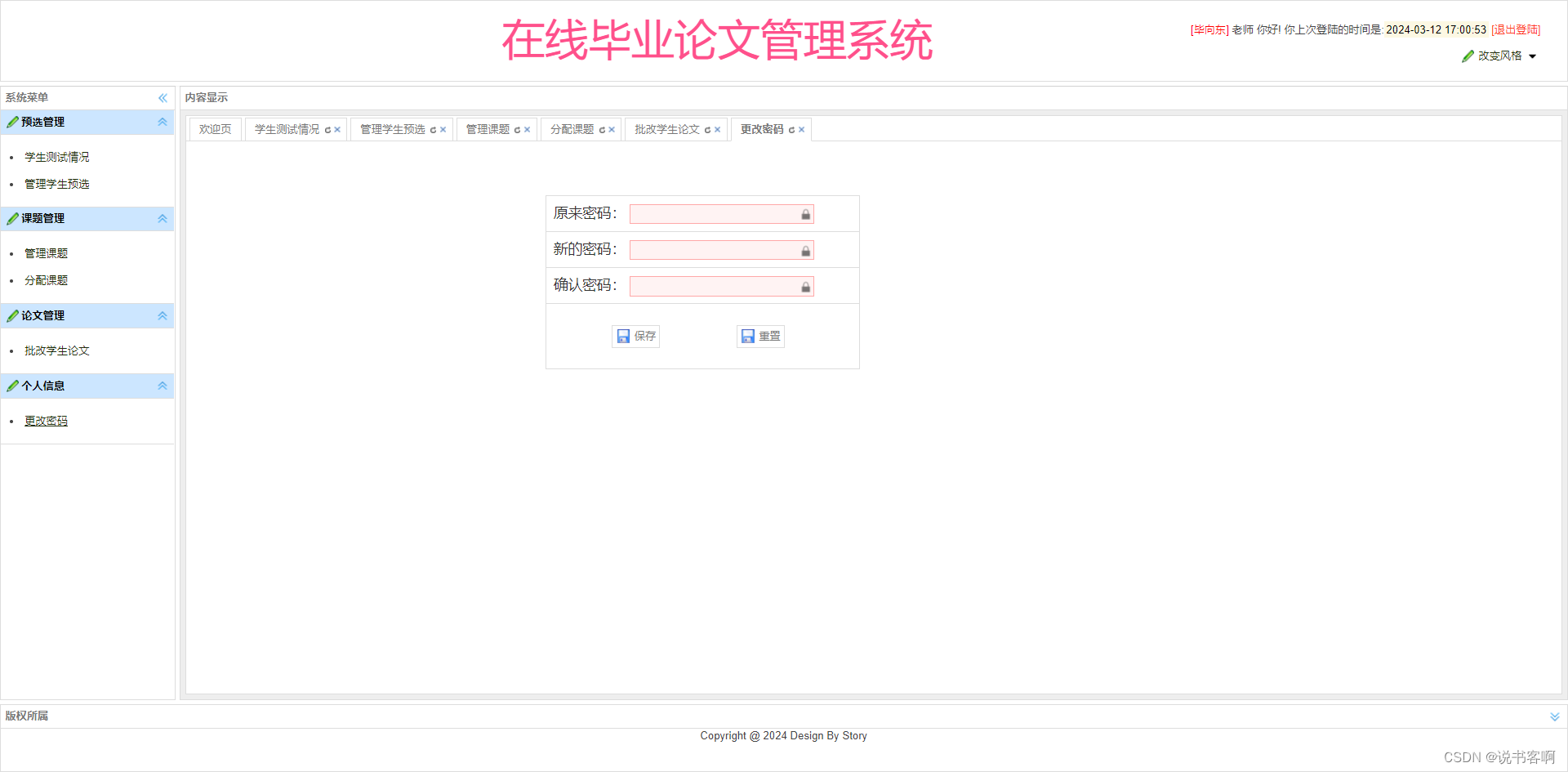1568x772 pixels.
Task: Close the 批改学生论文 tab
Action: tap(718, 130)
